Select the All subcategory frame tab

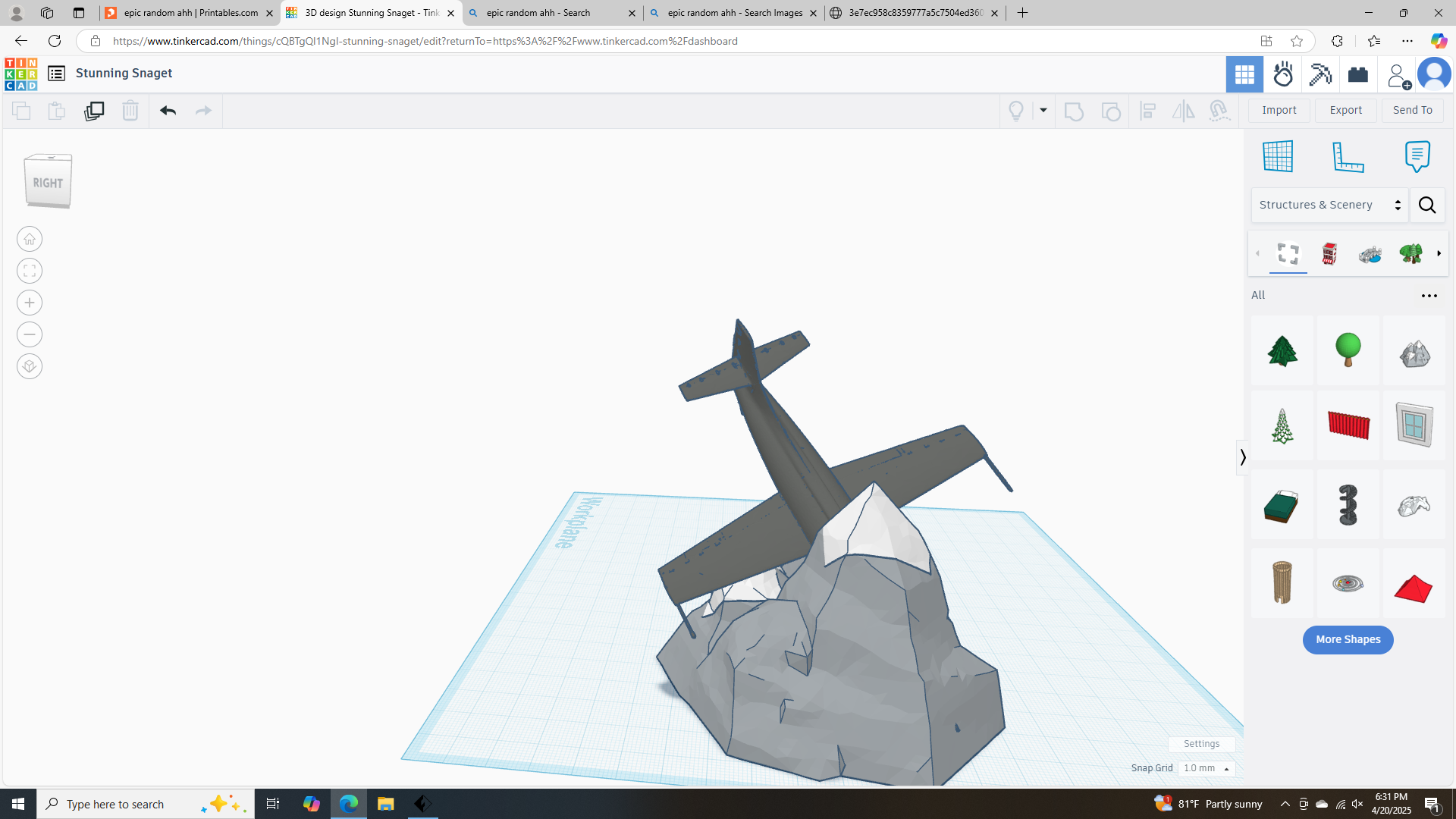coord(1288,253)
